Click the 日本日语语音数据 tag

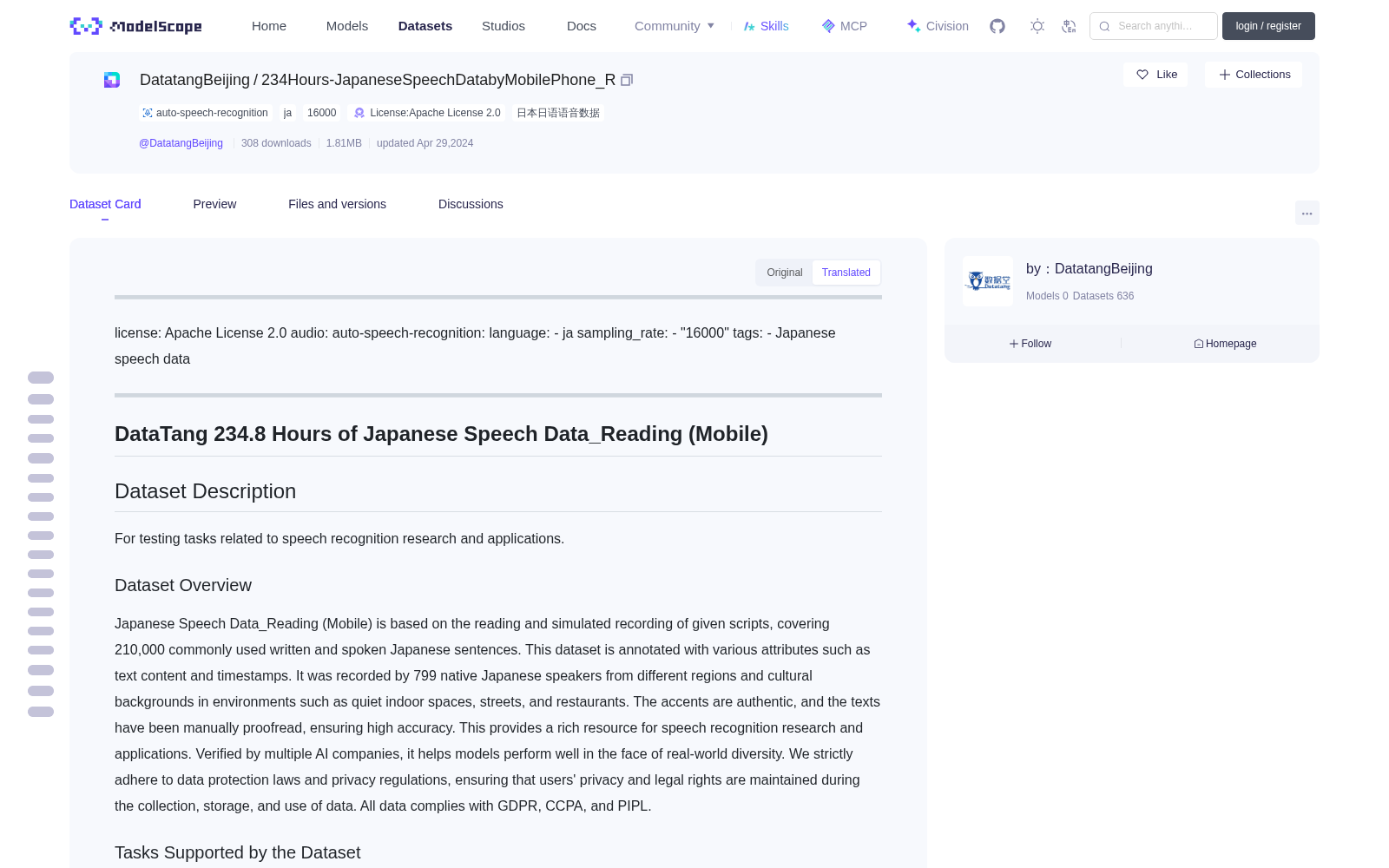point(558,113)
